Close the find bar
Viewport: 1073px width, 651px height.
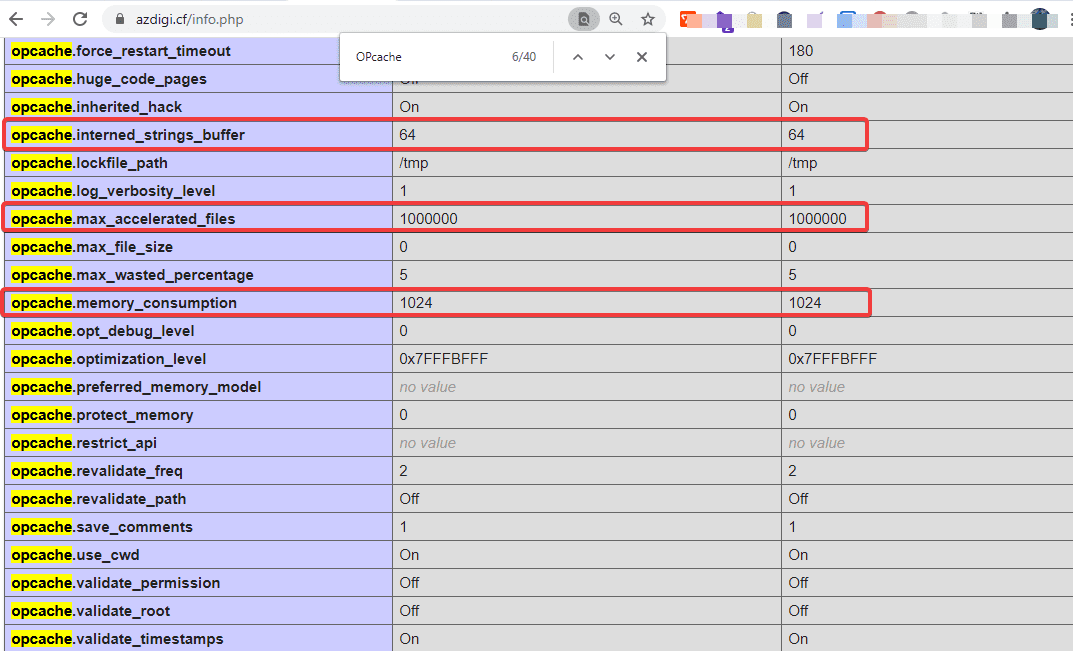click(642, 57)
